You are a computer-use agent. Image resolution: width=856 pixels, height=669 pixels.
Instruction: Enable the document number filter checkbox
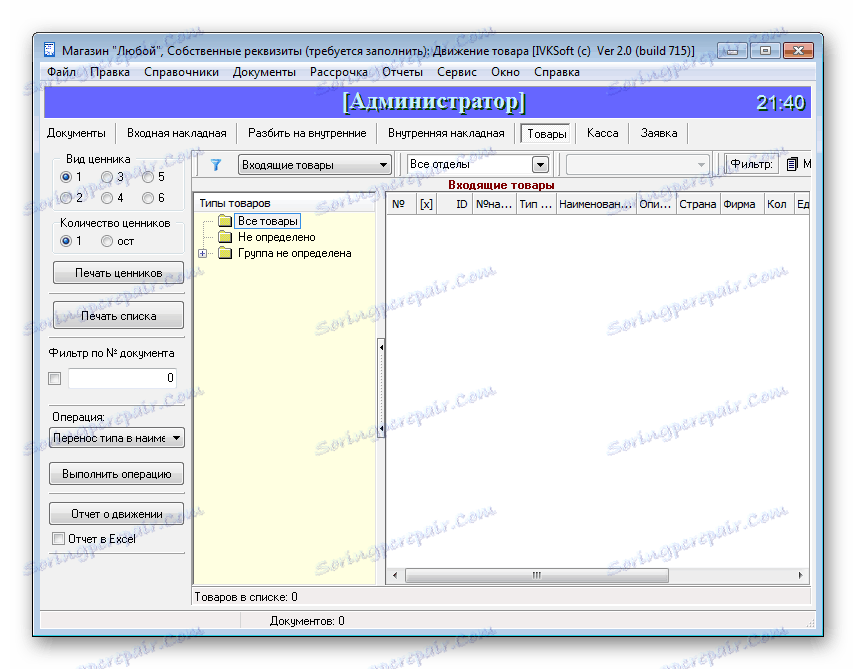coord(55,378)
